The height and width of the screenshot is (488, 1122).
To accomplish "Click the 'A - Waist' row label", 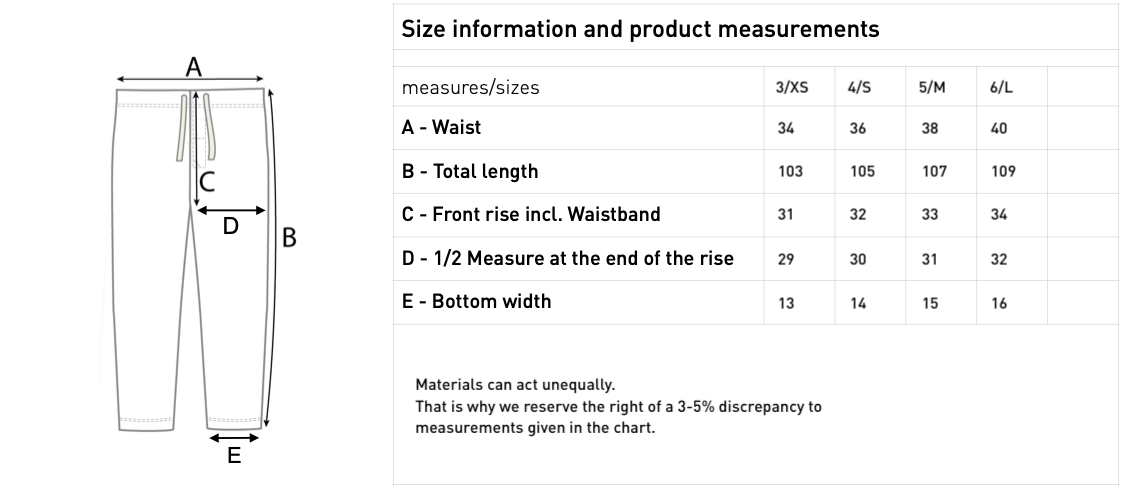I will [442, 127].
